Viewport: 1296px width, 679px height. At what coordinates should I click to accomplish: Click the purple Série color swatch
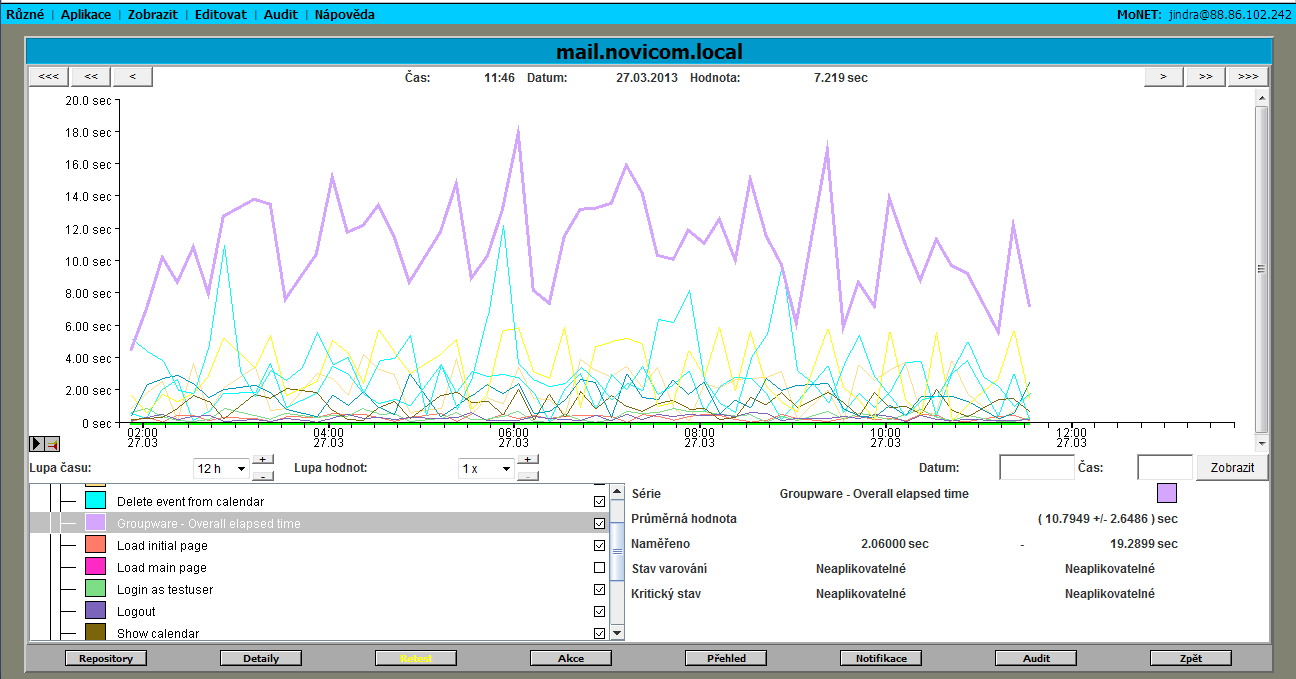tap(1166, 493)
